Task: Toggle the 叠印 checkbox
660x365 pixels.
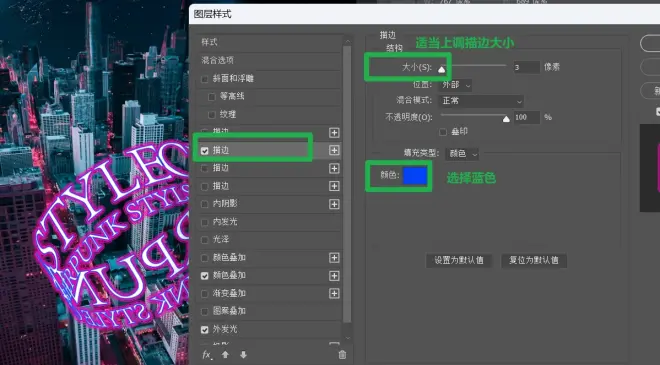Action: tap(443, 132)
